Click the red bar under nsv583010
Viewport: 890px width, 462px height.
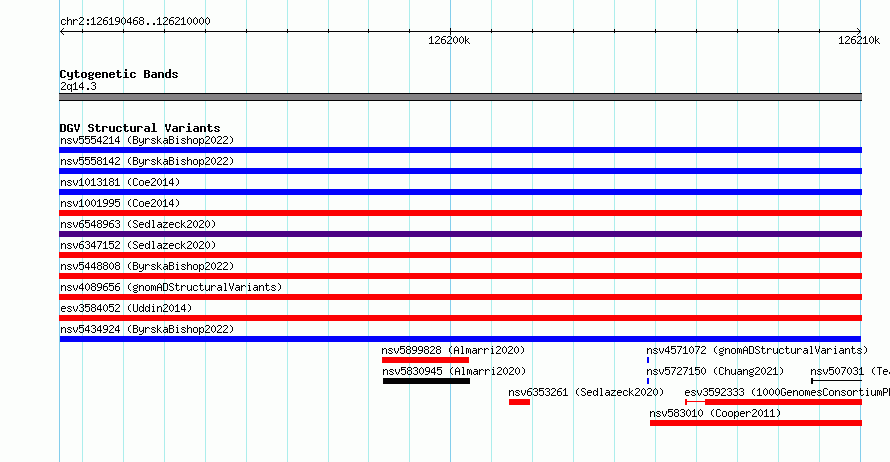click(755, 423)
